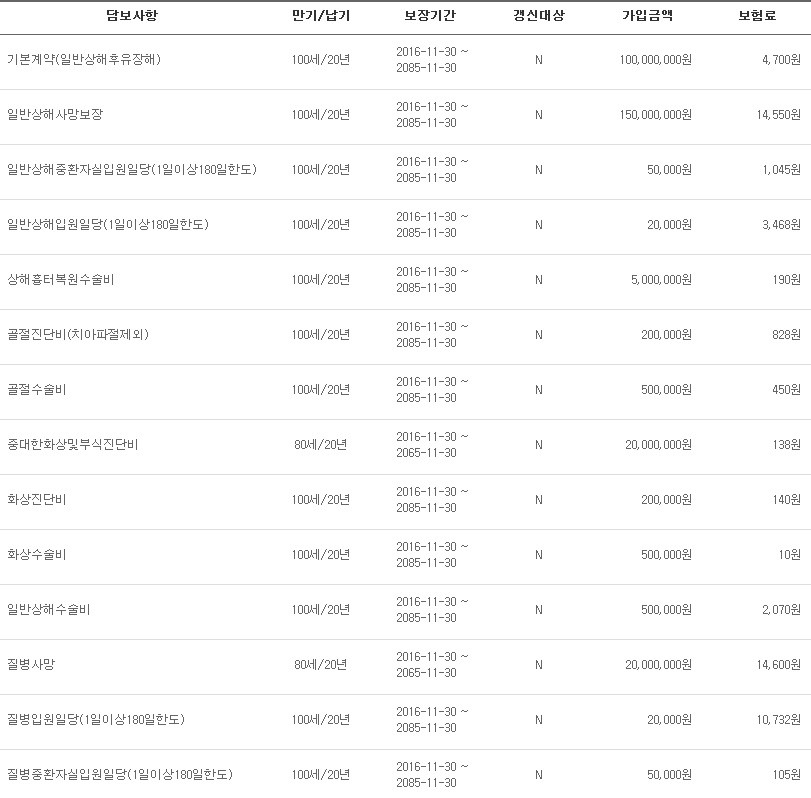Click the 14,600원 premium for 질병사망
811x798 pixels.
pyautogui.click(x=778, y=665)
